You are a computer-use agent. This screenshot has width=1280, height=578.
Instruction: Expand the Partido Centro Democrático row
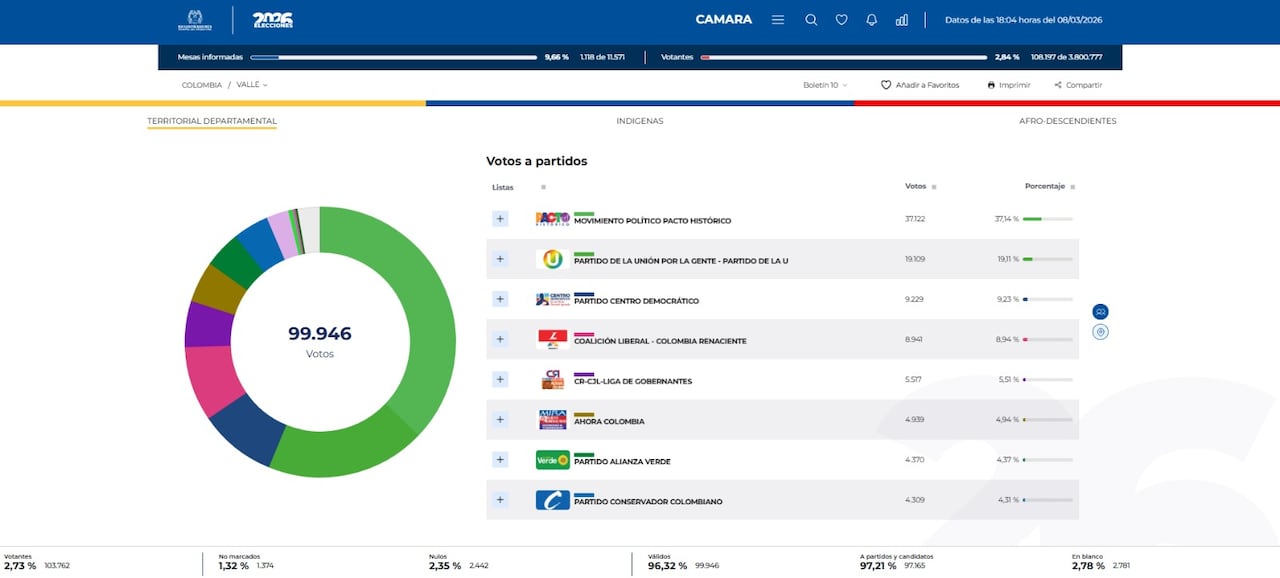click(x=500, y=299)
